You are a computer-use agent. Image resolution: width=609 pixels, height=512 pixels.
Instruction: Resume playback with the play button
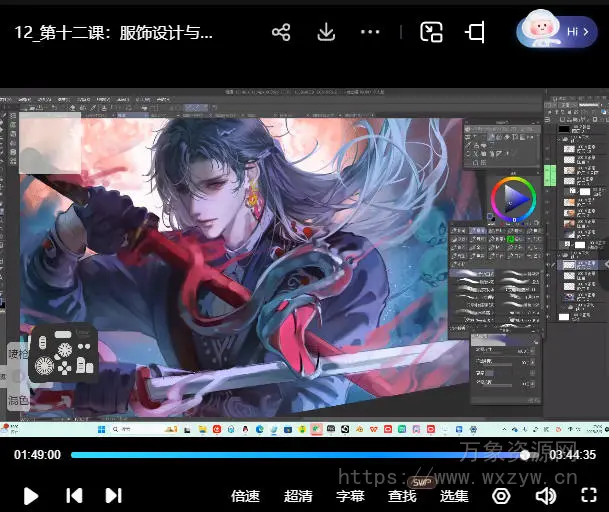[x=31, y=495]
